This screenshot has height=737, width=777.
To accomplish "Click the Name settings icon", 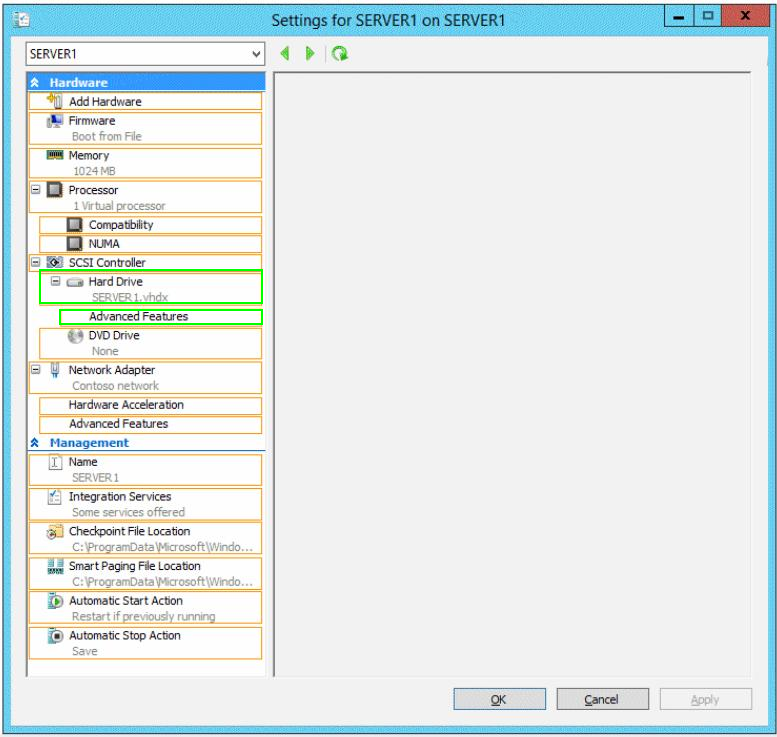I will coord(55,462).
